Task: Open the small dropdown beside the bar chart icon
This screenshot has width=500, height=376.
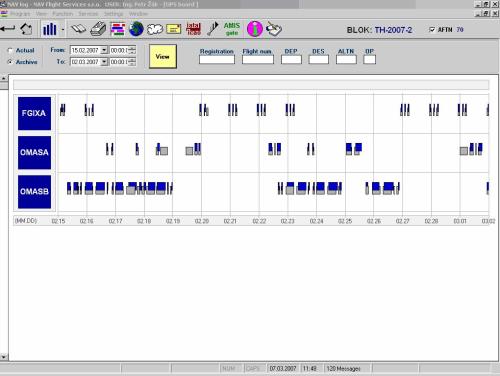Action: 63,29
